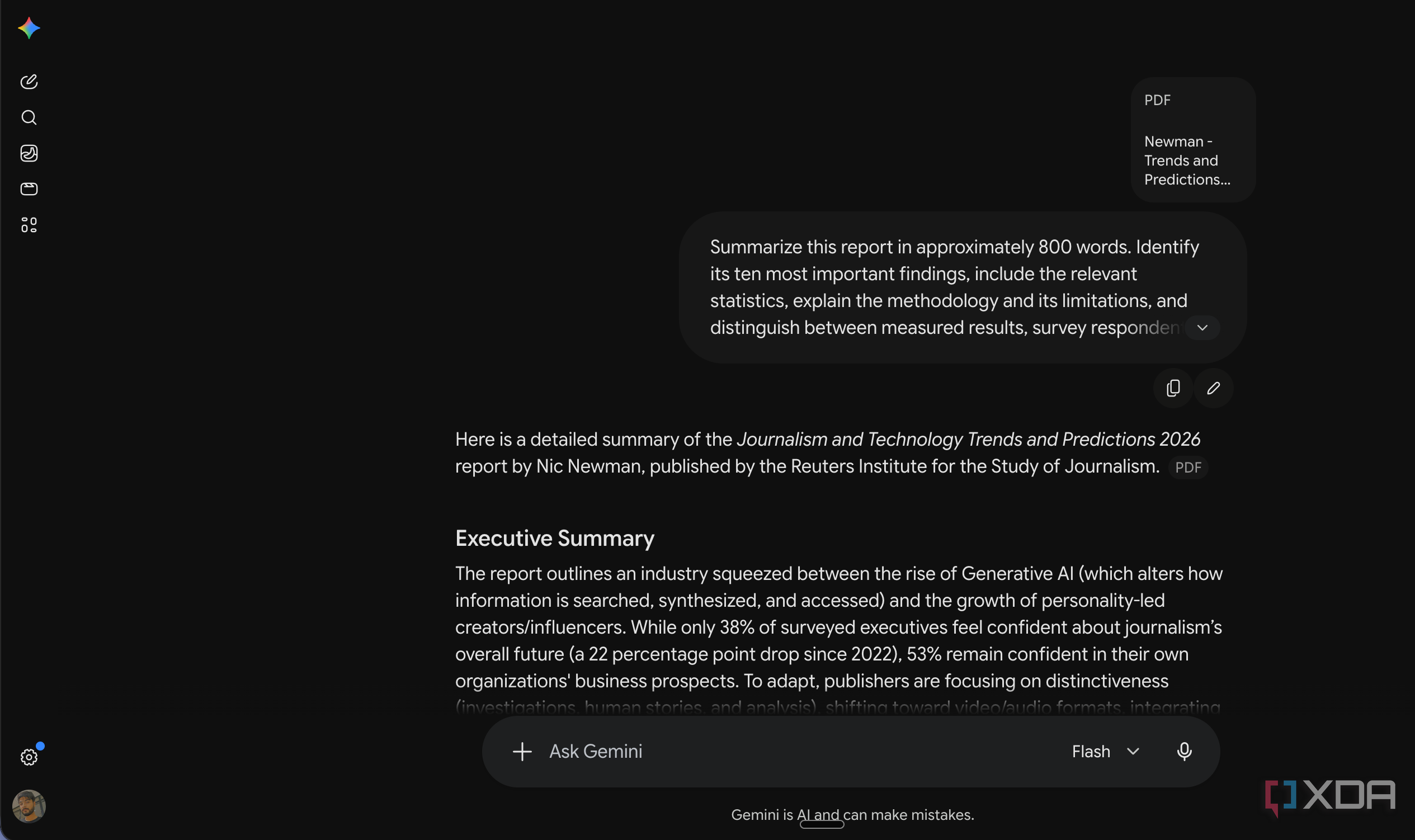
Task: Open the image creation sidebar icon
Action: tap(29, 153)
